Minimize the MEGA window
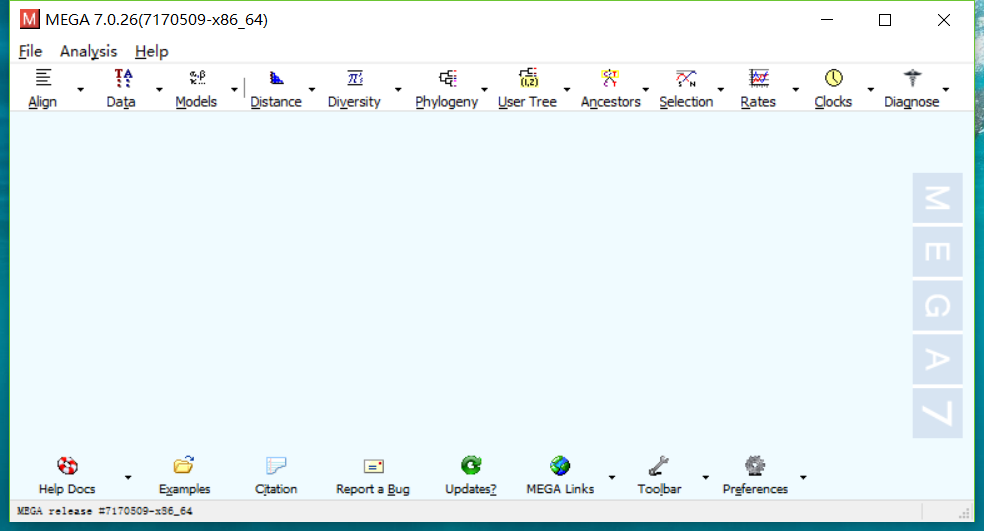This screenshot has width=984, height=531. pos(827,20)
